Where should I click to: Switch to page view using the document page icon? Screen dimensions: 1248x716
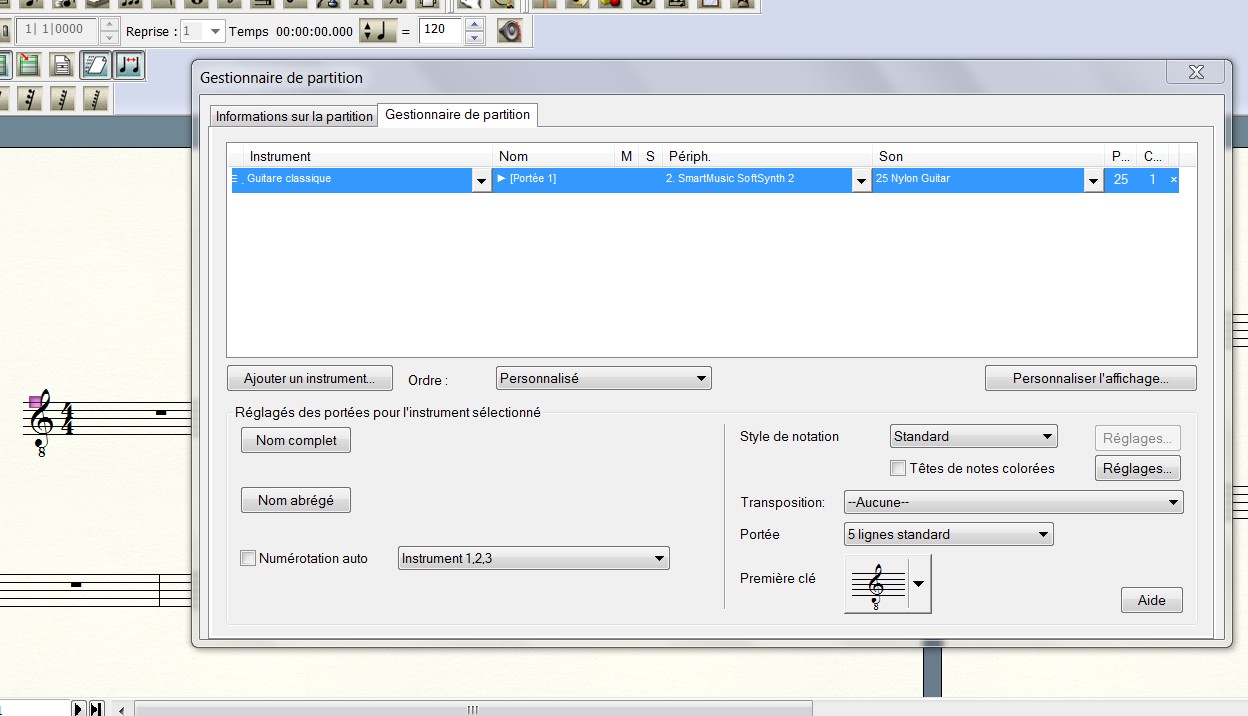(60, 64)
